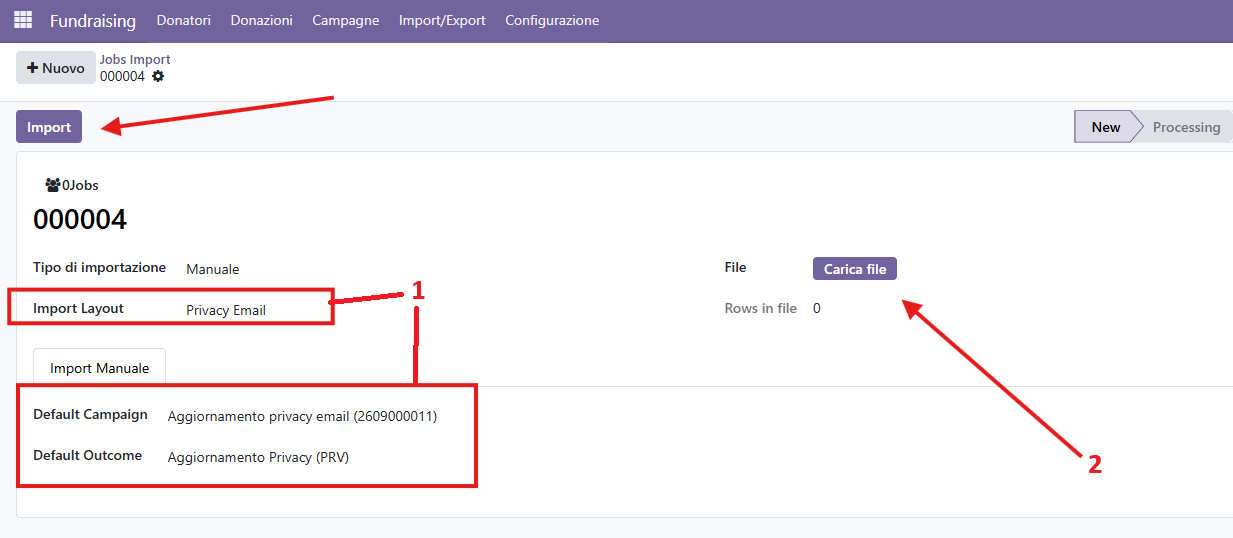Switch to the Import Manuale tab
This screenshot has width=1233, height=538.
coord(99,368)
